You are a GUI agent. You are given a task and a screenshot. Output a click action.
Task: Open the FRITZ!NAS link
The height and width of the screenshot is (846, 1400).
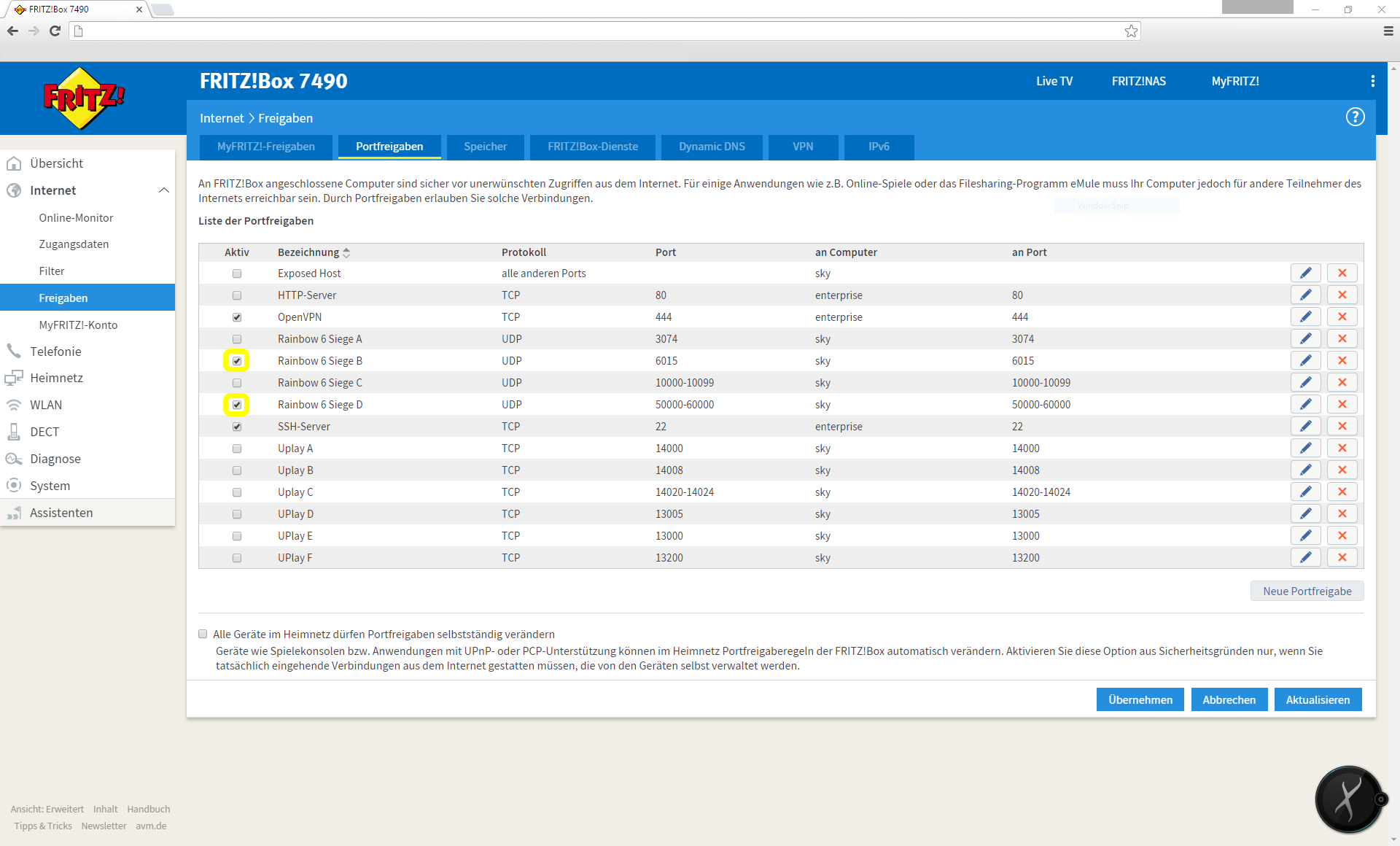[1138, 81]
